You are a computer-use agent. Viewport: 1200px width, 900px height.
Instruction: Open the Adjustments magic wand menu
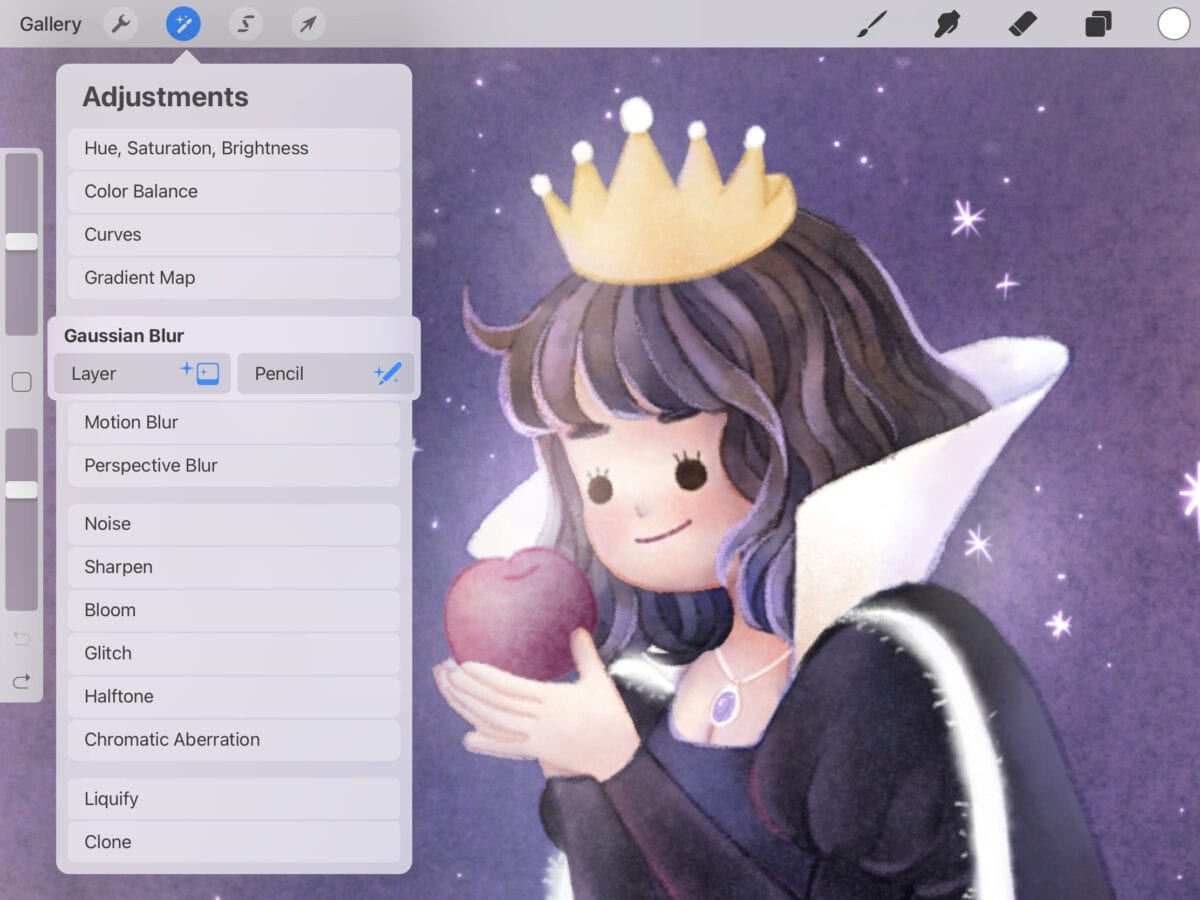tap(183, 24)
